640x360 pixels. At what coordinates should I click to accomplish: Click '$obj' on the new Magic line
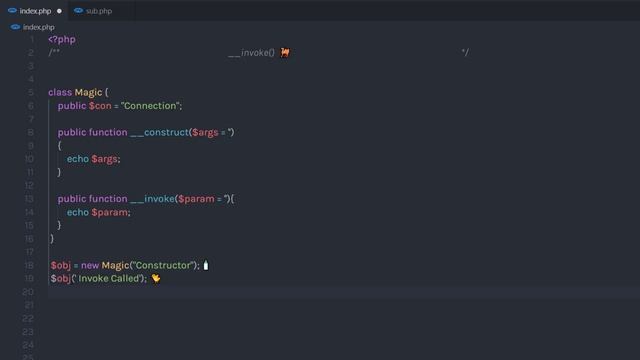point(60,265)
